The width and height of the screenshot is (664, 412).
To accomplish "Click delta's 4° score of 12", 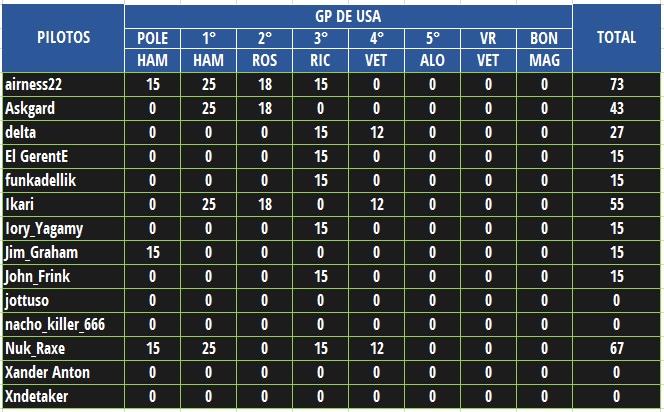I will pyautogui.click(x=376, y=133).
